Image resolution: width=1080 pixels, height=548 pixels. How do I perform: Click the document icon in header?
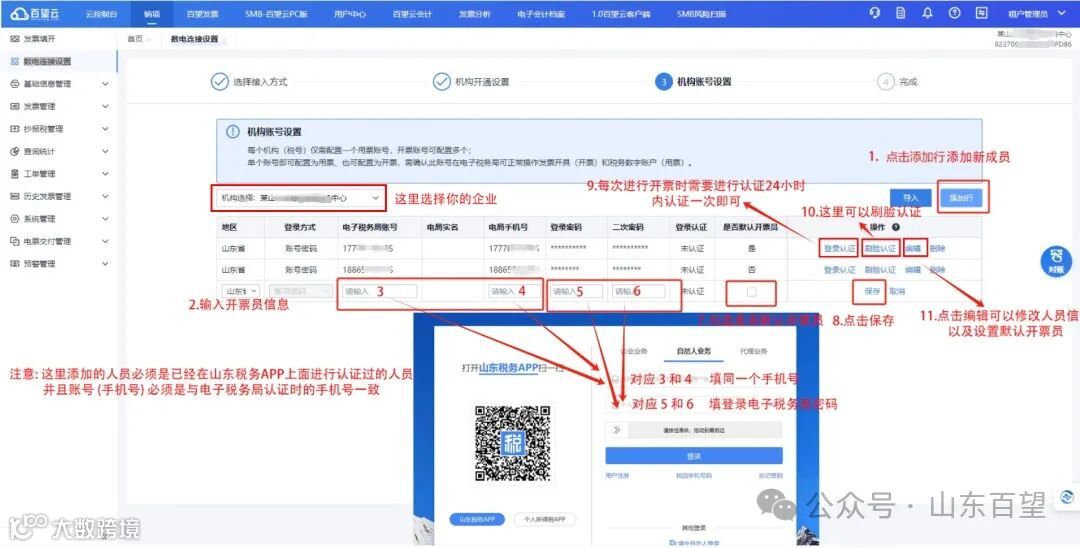pyautogui.click(x=901, y=13)
